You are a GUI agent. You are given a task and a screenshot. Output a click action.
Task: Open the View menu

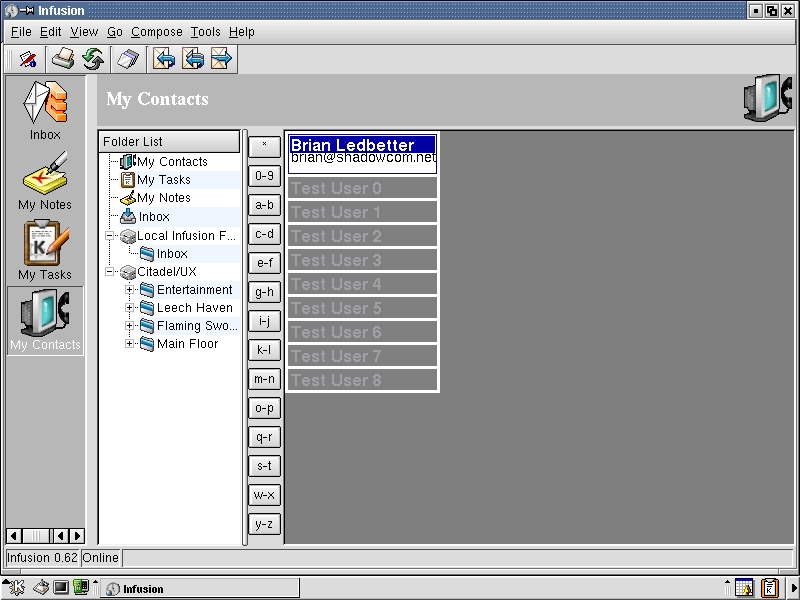(84, 32)
